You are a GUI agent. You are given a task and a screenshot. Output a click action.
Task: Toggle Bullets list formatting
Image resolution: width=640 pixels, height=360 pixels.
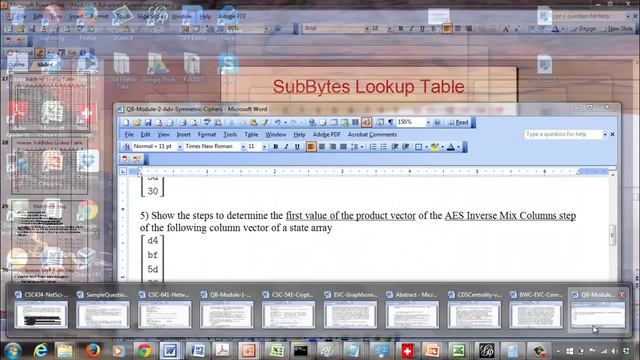[384, 147]
